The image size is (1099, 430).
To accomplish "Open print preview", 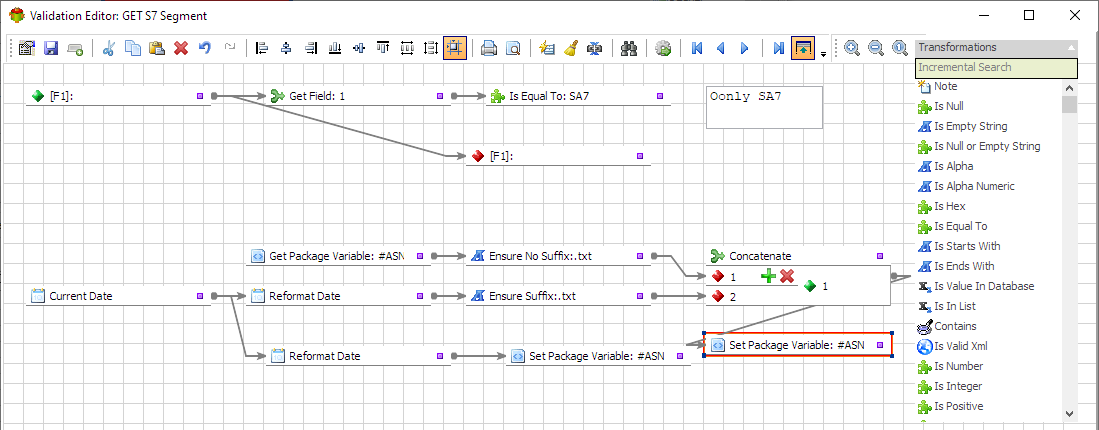I will point(514,48).
